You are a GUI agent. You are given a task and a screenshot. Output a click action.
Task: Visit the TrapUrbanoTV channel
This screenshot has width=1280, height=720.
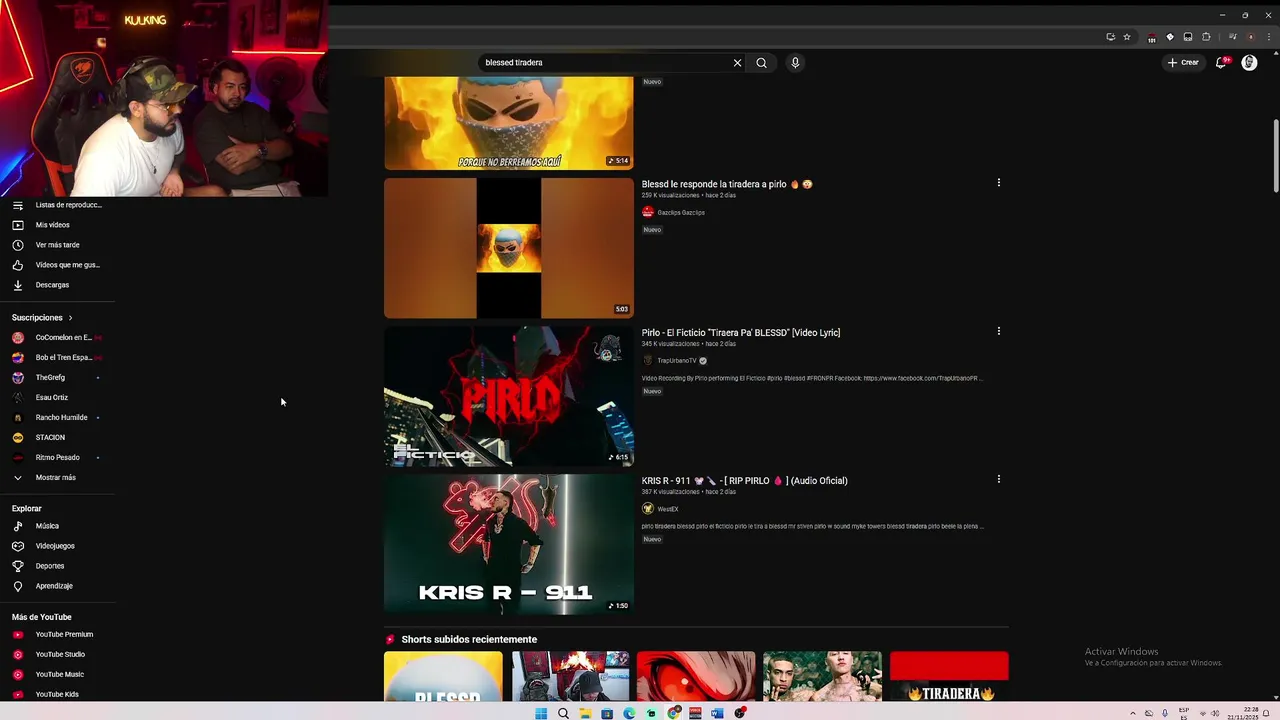(x=676, y=361)
